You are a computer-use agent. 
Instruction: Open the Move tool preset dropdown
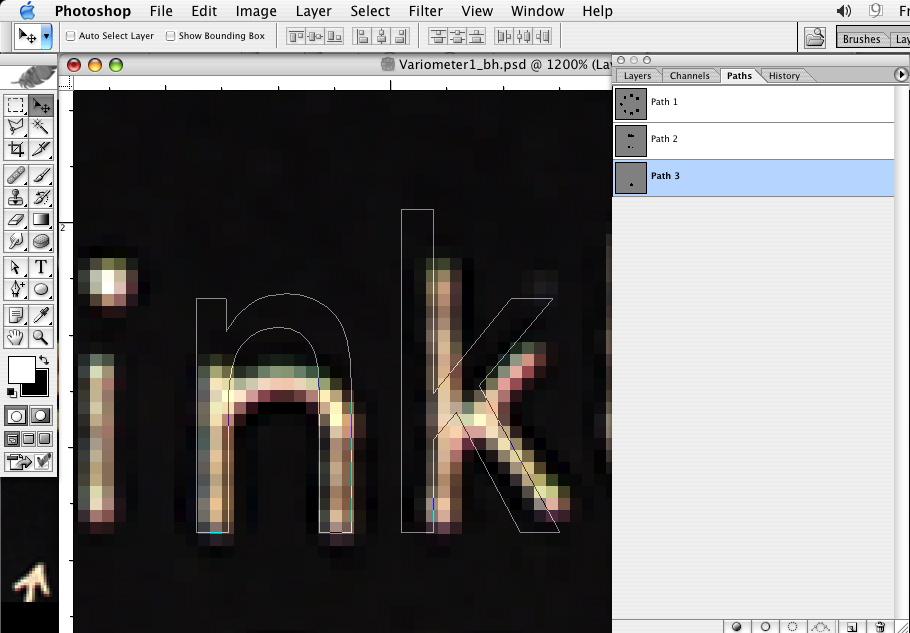tap(47, 36)
